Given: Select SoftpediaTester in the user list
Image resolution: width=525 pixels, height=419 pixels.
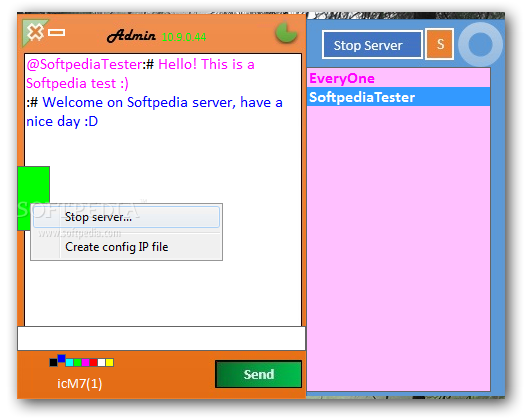Looking at the screenshot, I should tap(398, 97).
